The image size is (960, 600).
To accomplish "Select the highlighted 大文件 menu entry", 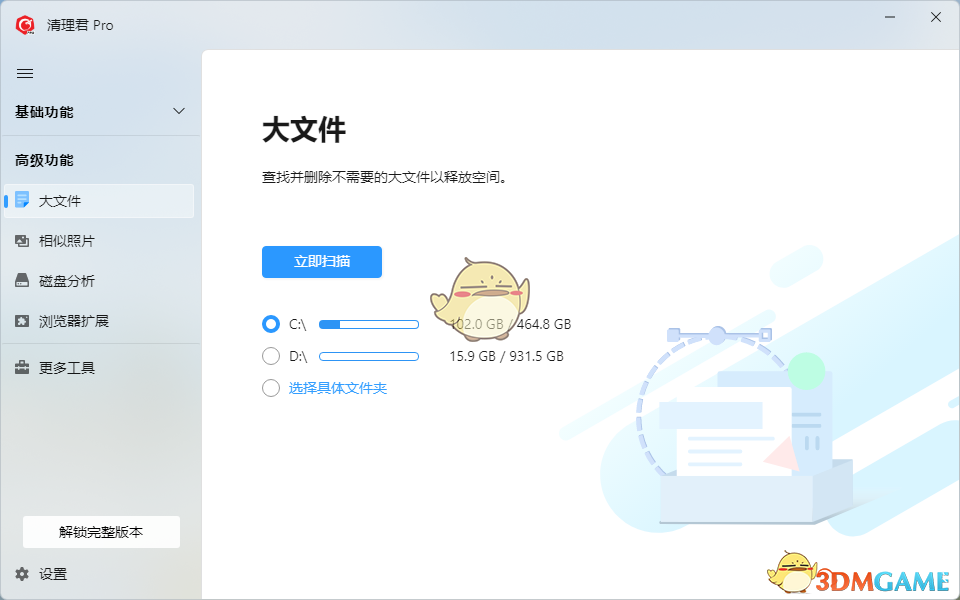I will click(x=60, y=201).
